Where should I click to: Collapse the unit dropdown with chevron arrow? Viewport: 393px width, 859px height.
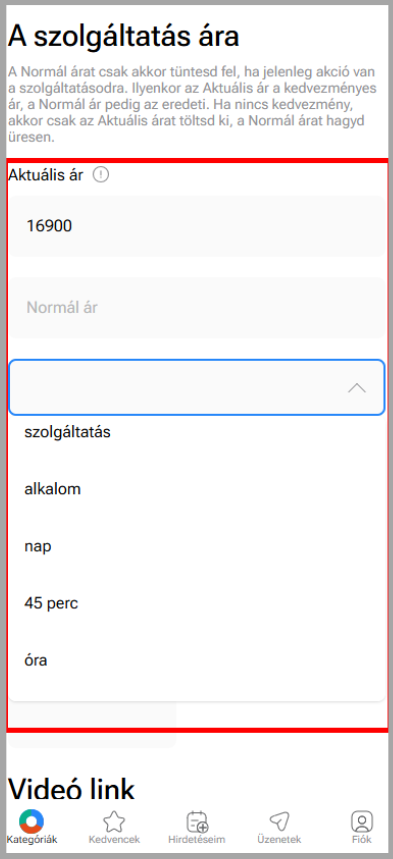tap(357, 388)
